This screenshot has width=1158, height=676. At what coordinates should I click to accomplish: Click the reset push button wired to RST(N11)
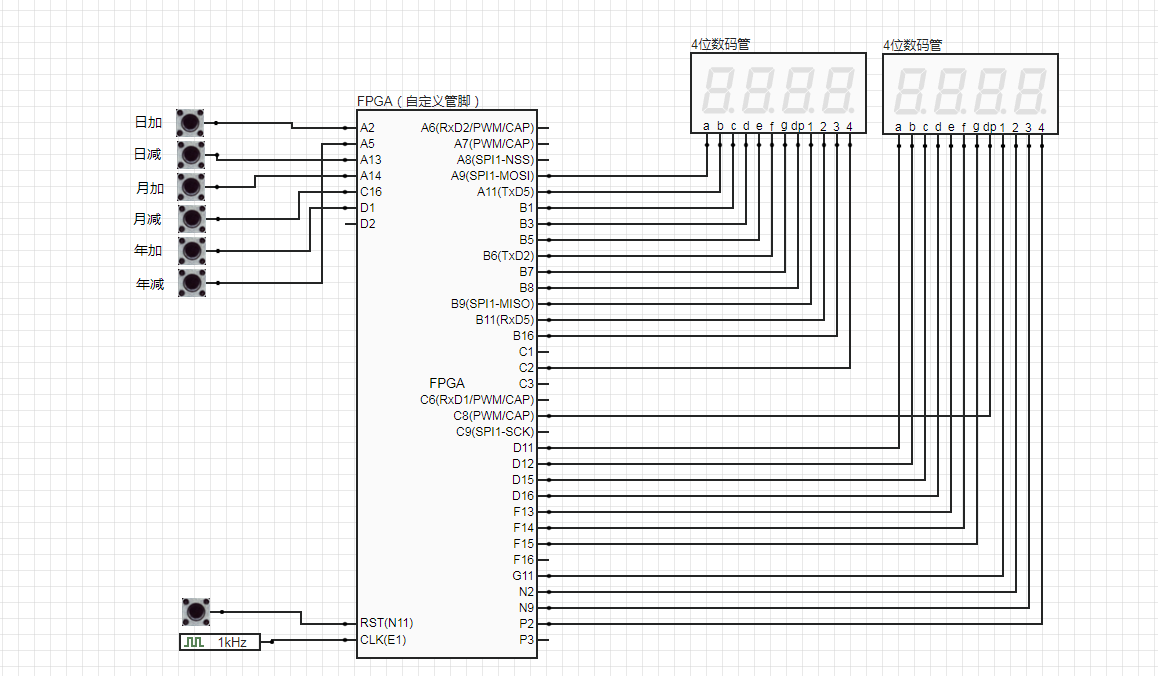tap(196, 612)
